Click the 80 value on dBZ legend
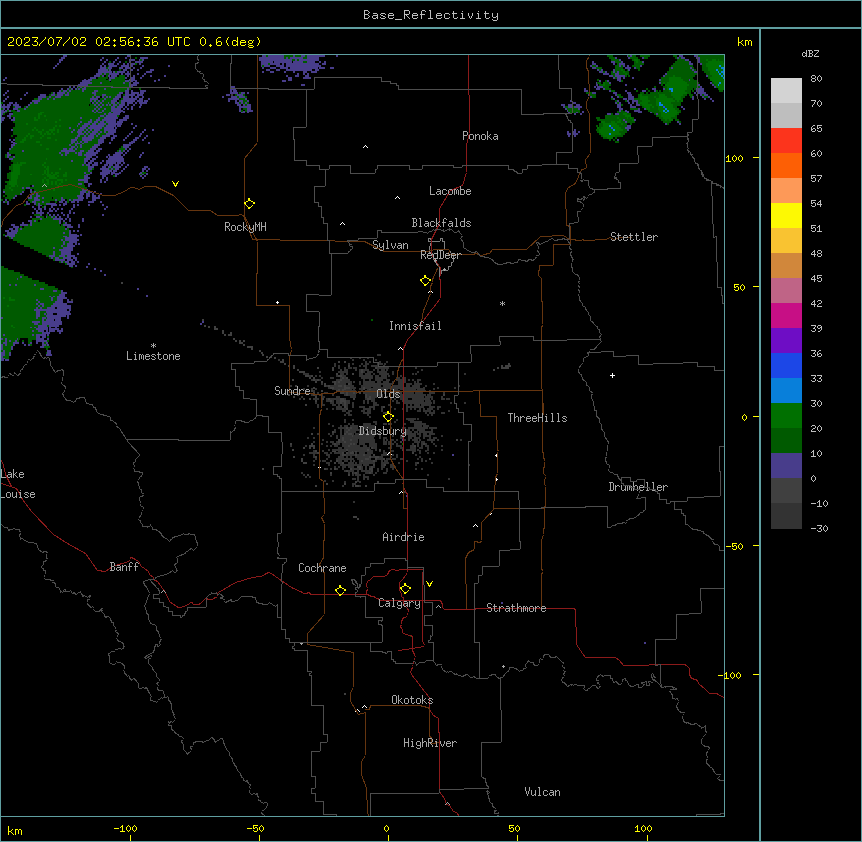This screenshot has height=842, width=862. pyautogui.click(x=816, y=79)
